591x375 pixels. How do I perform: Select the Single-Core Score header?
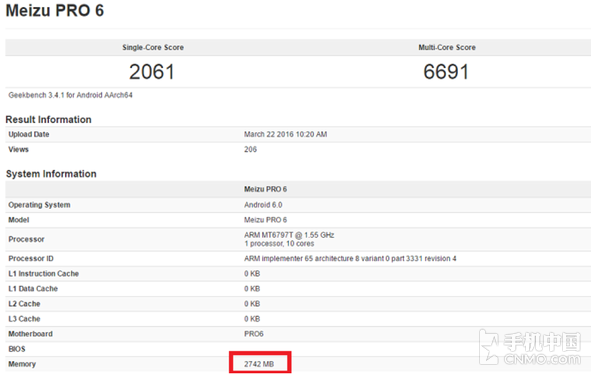click(x=153, y=47)
